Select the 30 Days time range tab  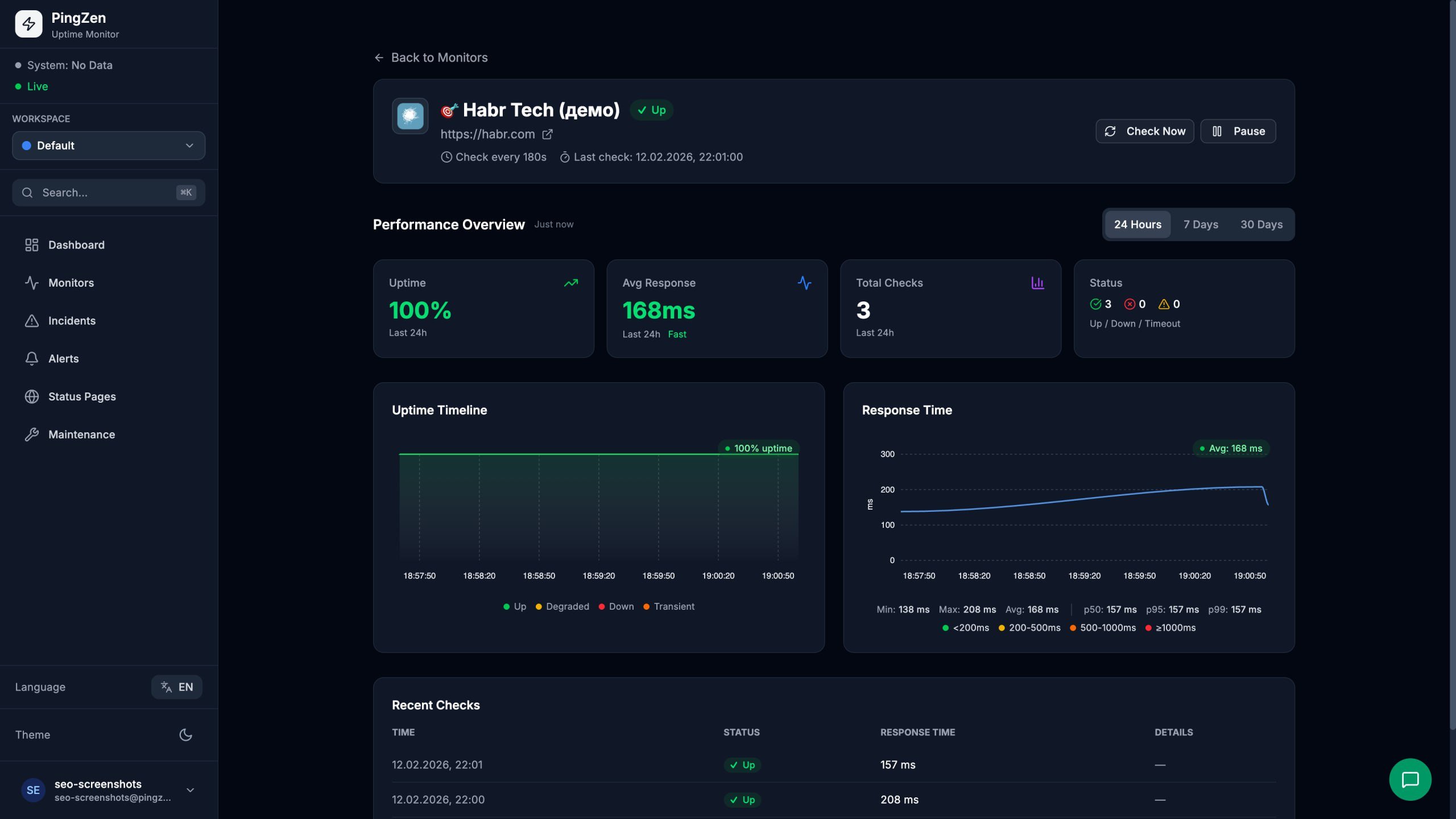pyautogui.click(x=1261, y=225)
